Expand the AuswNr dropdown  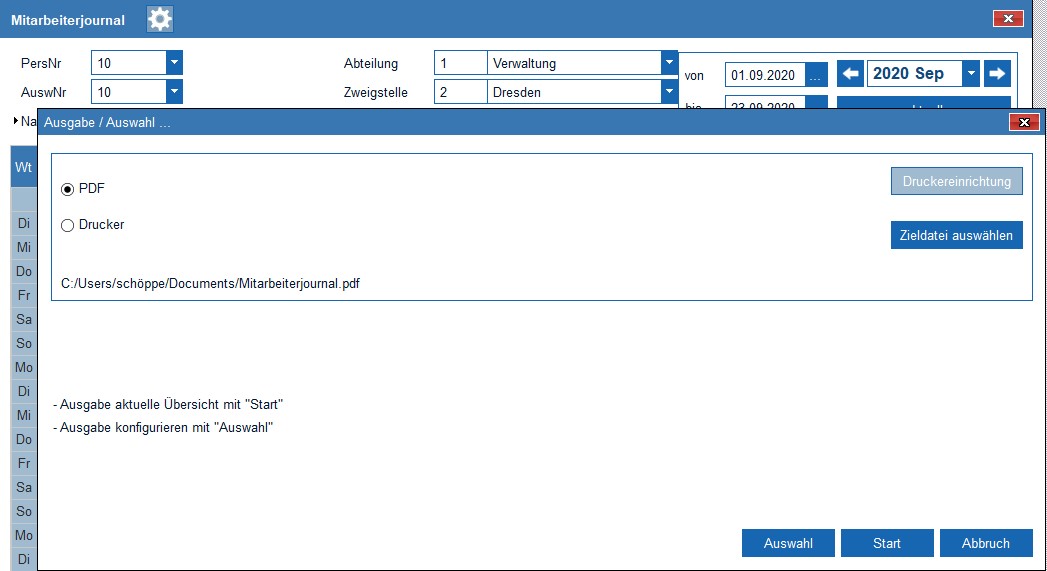[174, 92]
